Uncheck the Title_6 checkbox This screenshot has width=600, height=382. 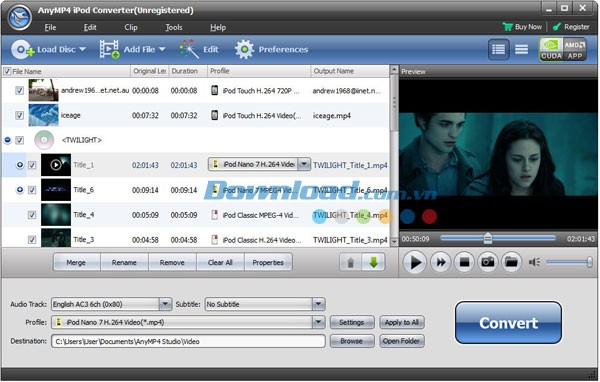click(32, 190)
